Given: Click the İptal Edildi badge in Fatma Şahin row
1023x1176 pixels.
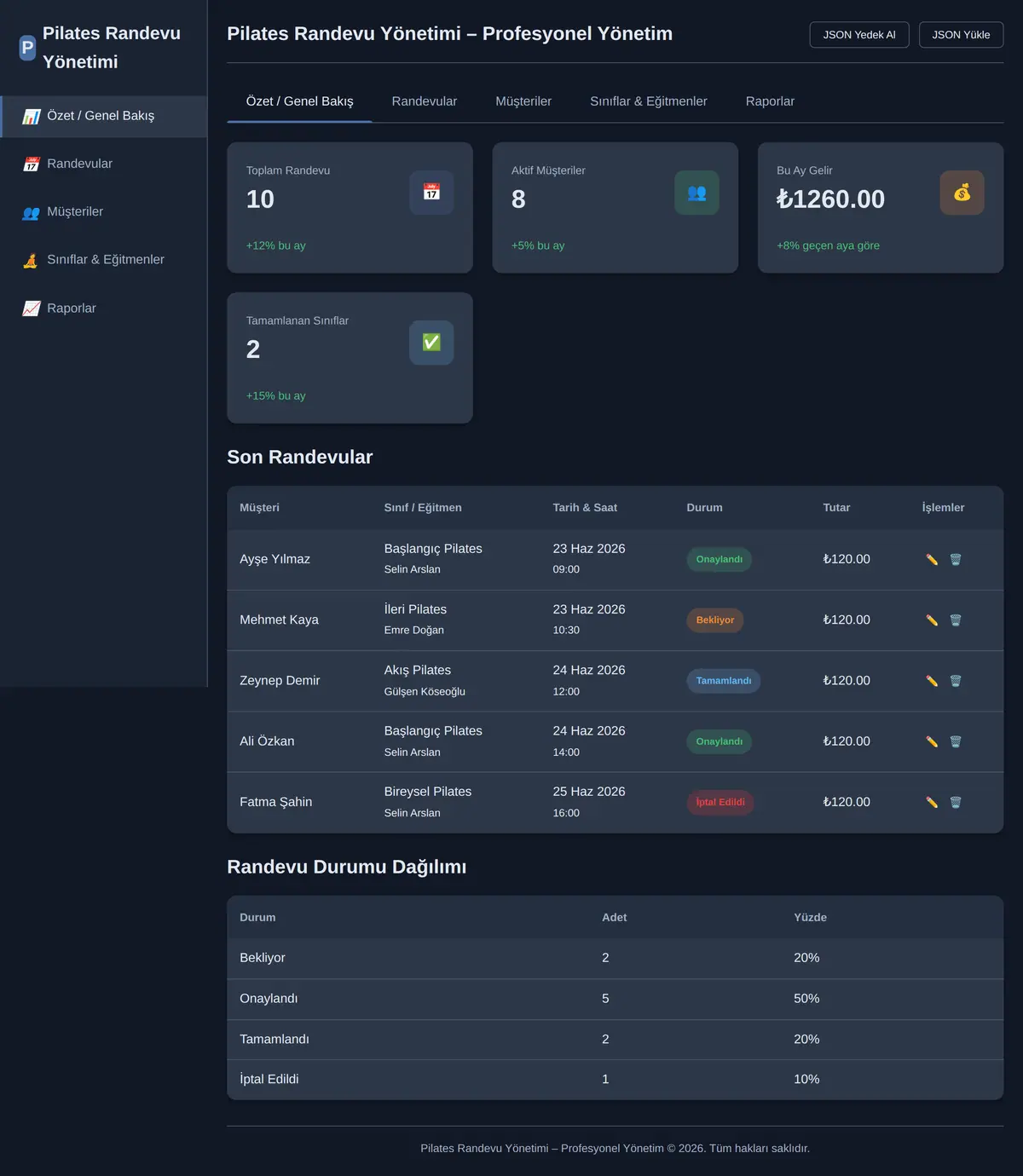Looking at the screenshot, I should click(x=720, y=803).
